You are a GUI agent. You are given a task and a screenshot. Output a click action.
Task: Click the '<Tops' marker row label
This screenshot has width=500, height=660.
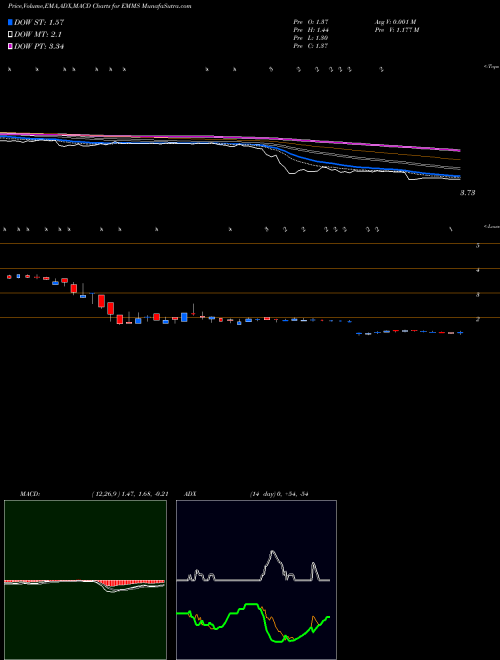pyautogui.click(x=491, y=67)
